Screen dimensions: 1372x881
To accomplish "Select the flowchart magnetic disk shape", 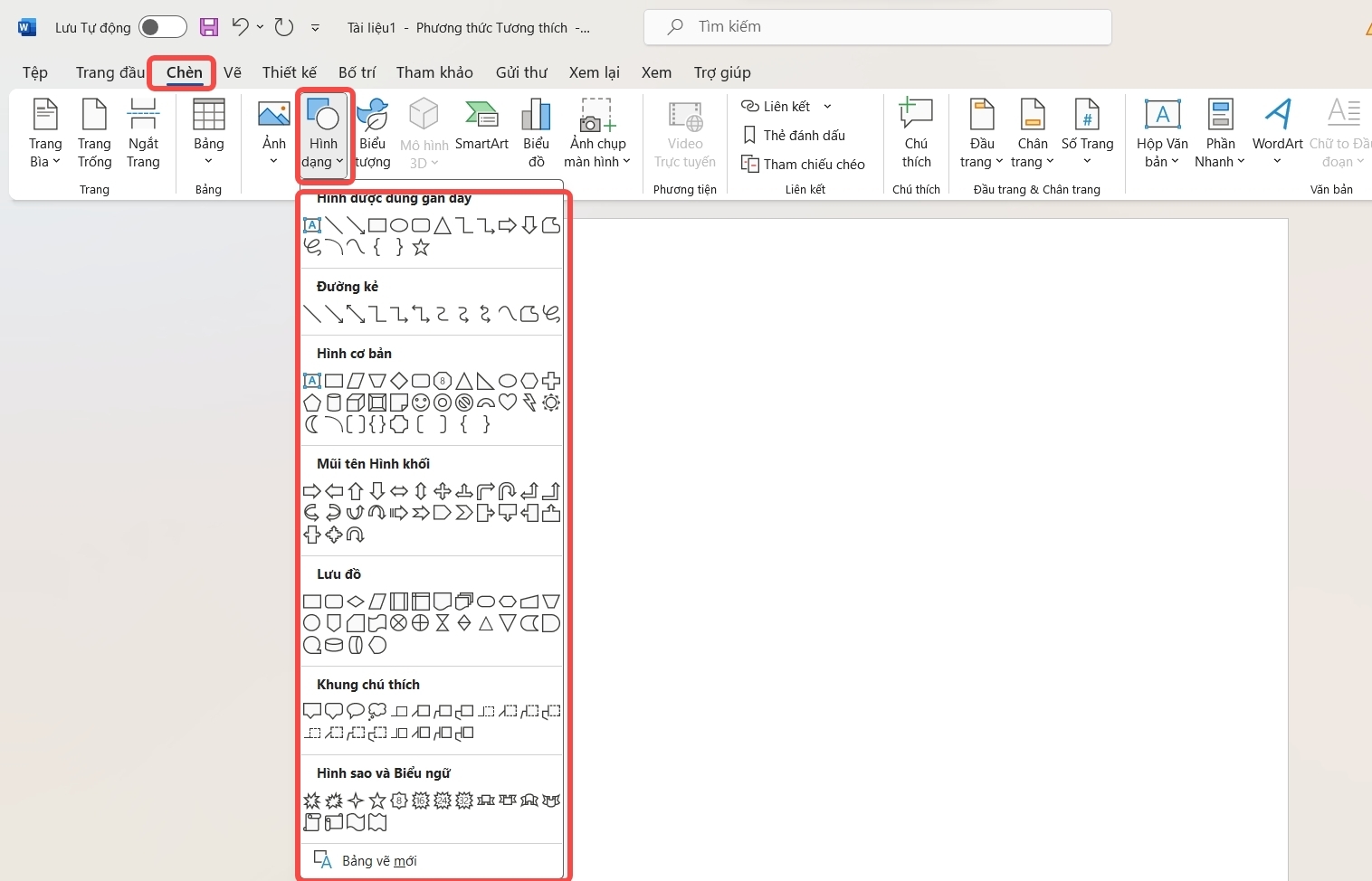I will pyautogui.click(x=334, y=645).
